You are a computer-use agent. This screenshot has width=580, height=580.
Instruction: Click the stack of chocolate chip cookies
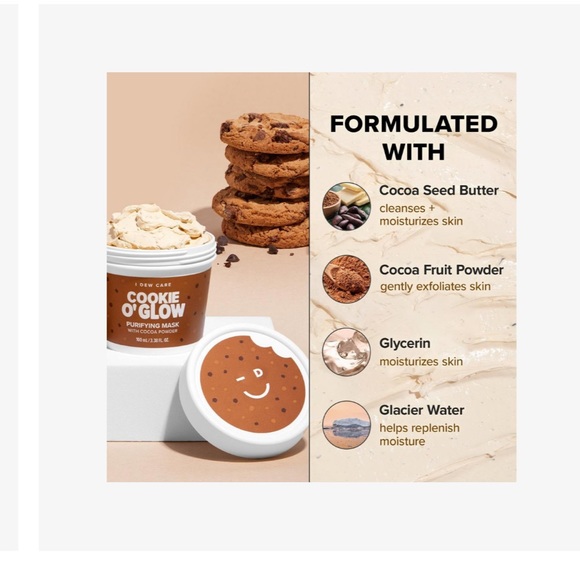(x=262, y=181)
